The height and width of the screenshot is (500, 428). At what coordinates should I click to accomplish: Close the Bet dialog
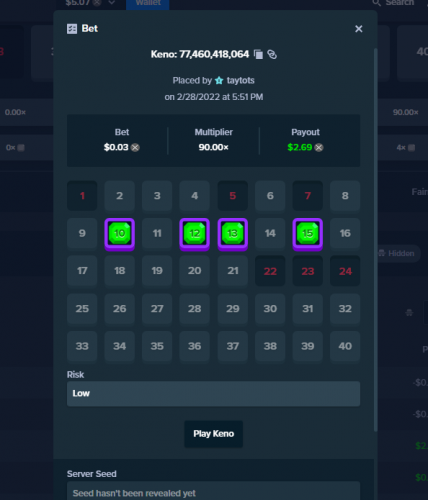coord(359,29)
